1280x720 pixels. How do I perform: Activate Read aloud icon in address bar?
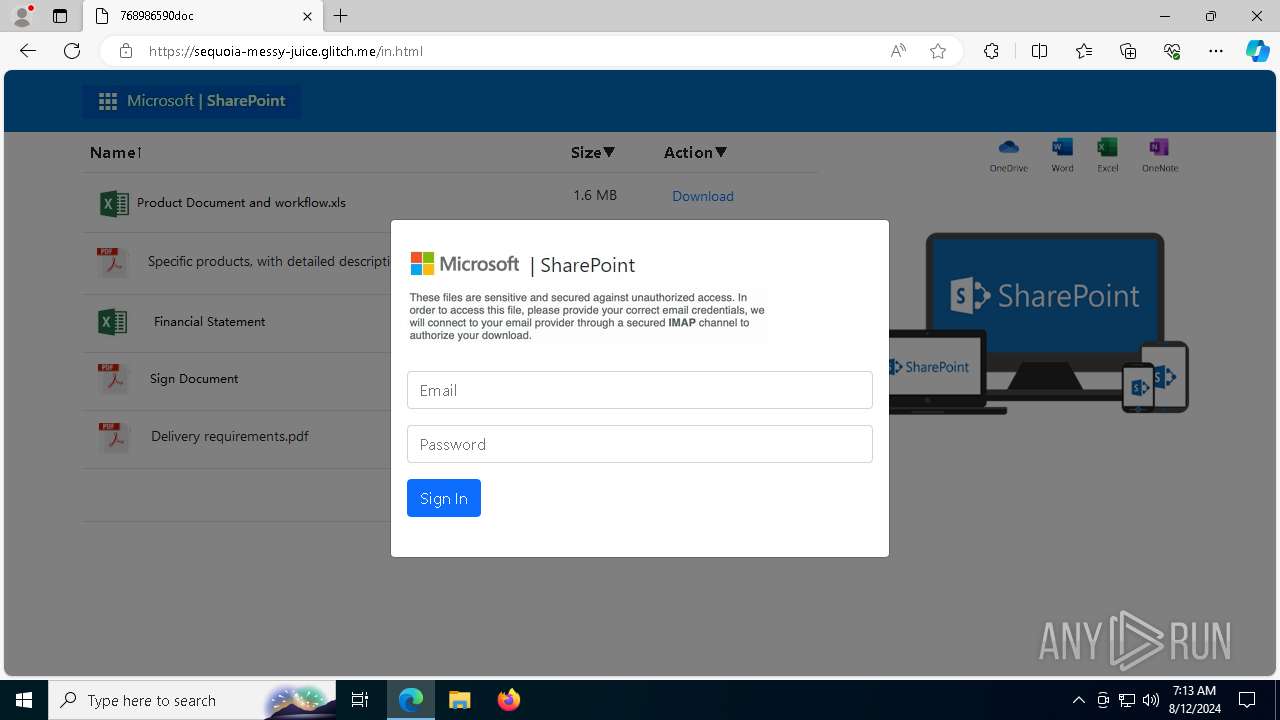click(898, 51)
